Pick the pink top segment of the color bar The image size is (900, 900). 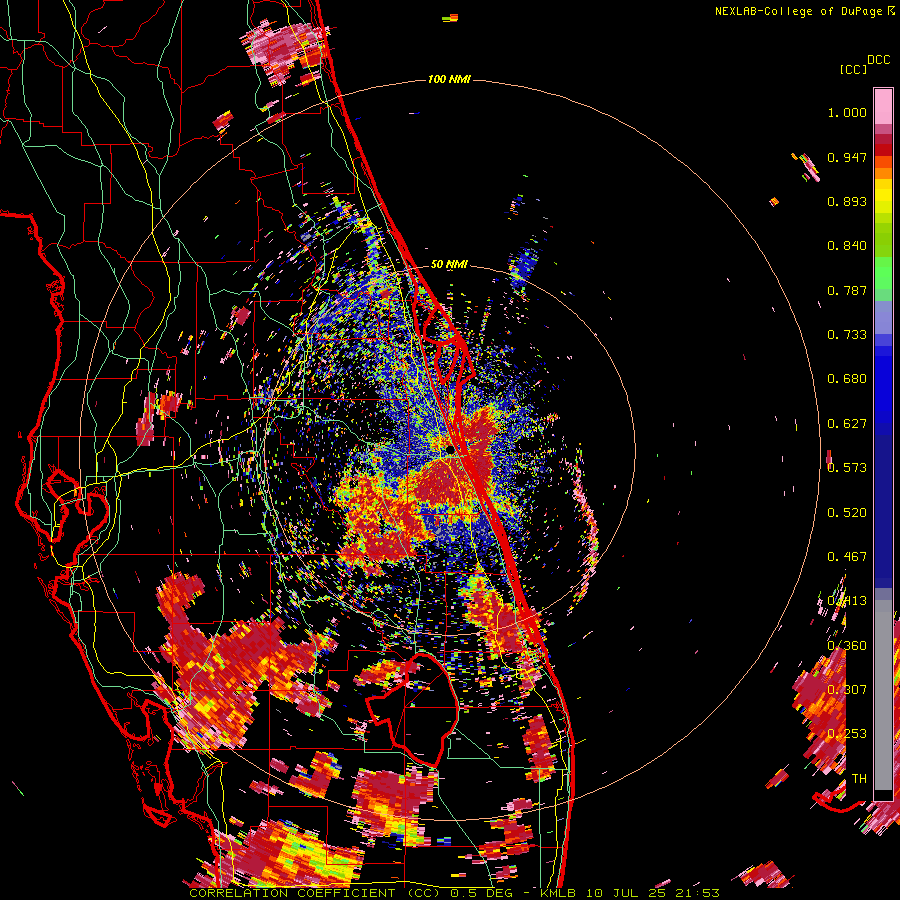(x=883, y=106)
